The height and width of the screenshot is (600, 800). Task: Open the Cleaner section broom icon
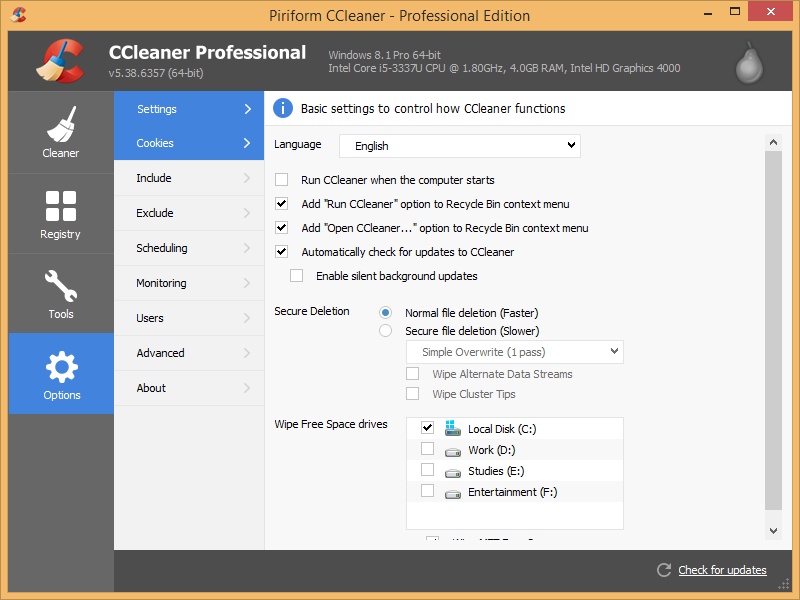(61, 124)
